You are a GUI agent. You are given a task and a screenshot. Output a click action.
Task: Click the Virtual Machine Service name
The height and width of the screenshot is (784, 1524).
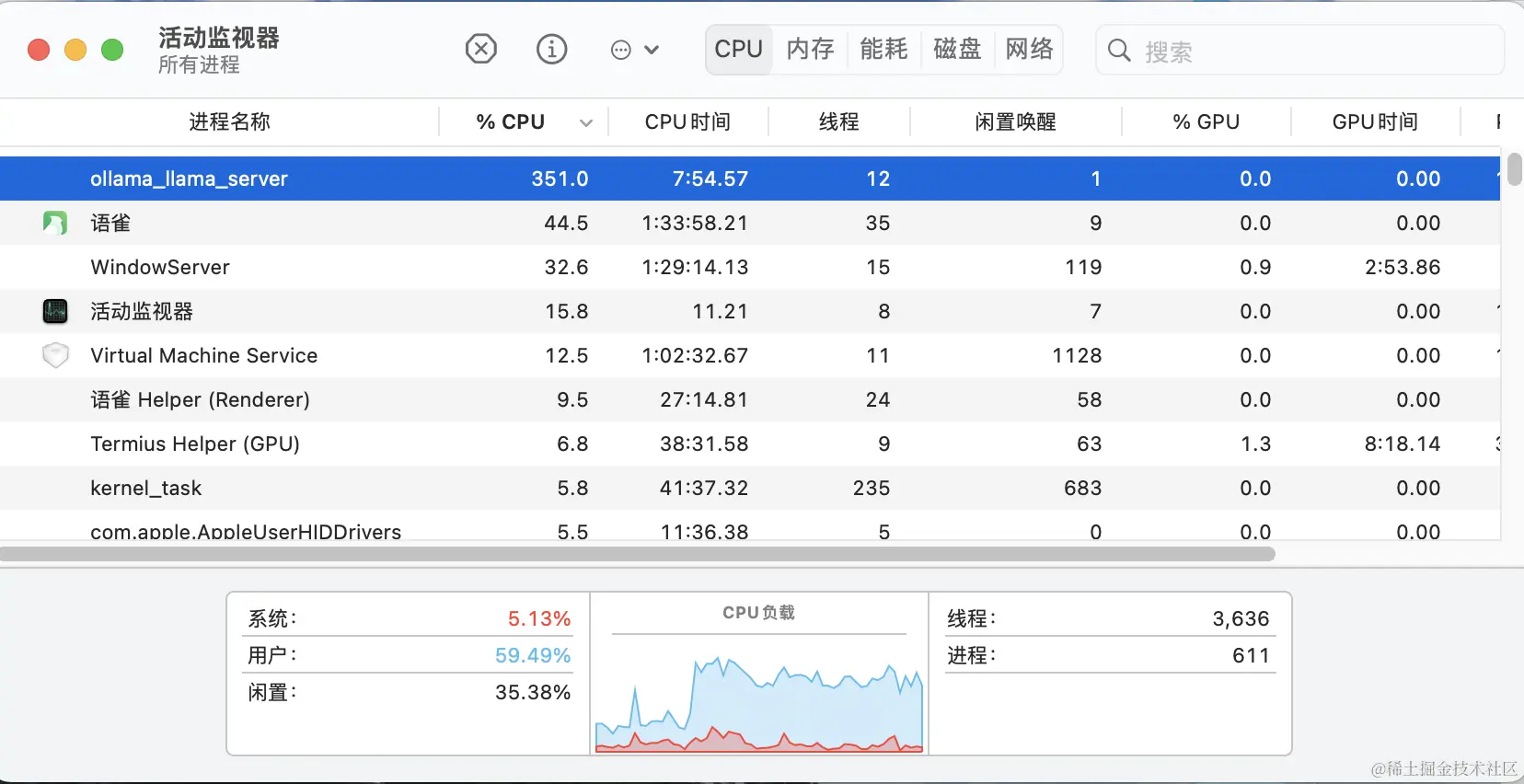pos(203,355)
